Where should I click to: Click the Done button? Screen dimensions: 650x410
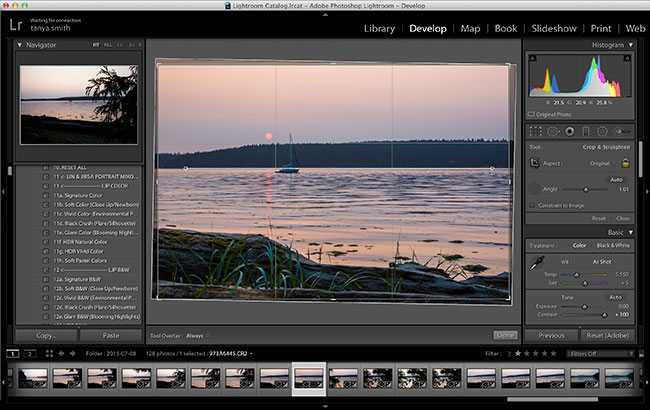coord(505,335)
